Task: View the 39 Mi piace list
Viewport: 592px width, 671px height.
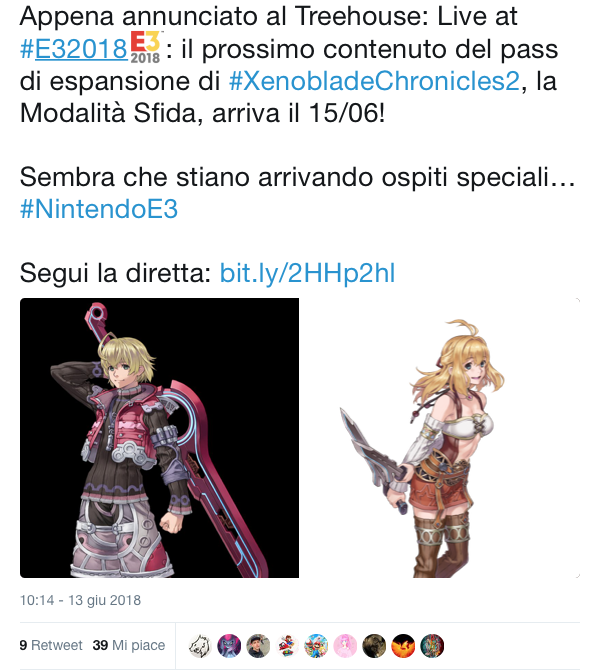Action: (x=129, y=645)
